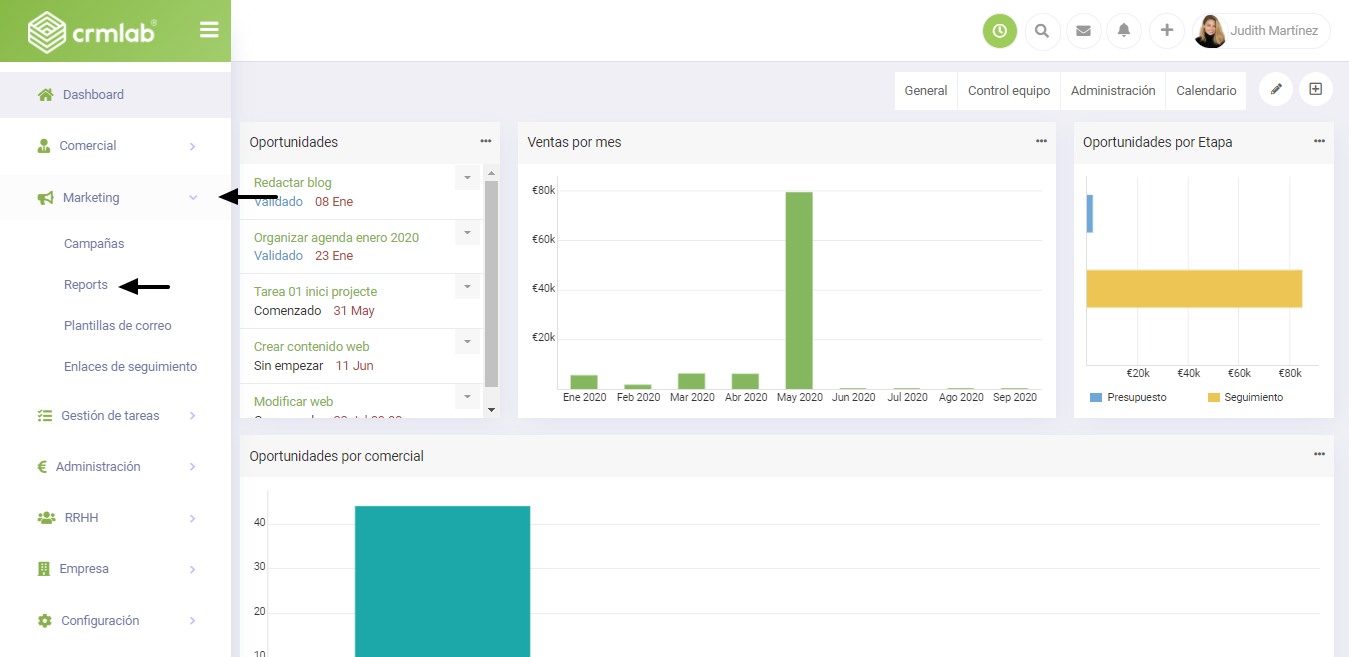Click the Marketing megaphone icon
Image resolution: width=1349 pixels, height=657 pixels.
[45, 198]
